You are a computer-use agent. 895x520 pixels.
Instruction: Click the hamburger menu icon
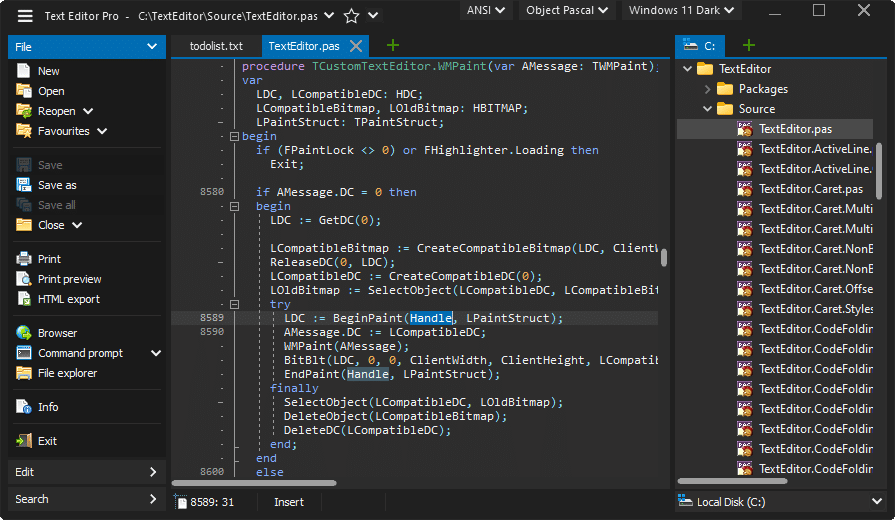click(x=25, y=16)
